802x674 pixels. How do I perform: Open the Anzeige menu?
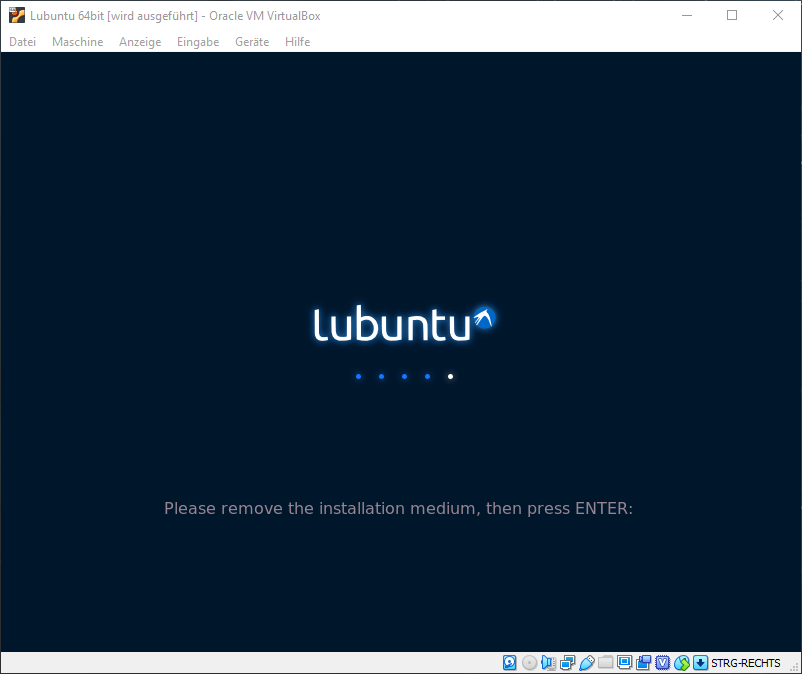tap(140, 42)
